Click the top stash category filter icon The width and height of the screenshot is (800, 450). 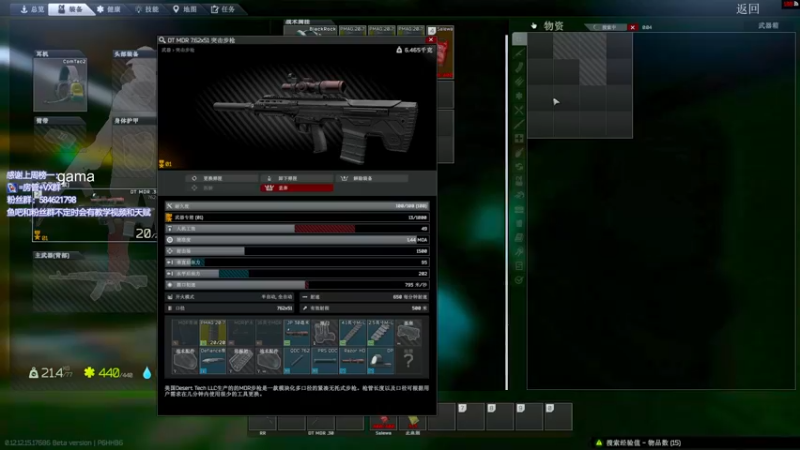(x=519, y=39)
